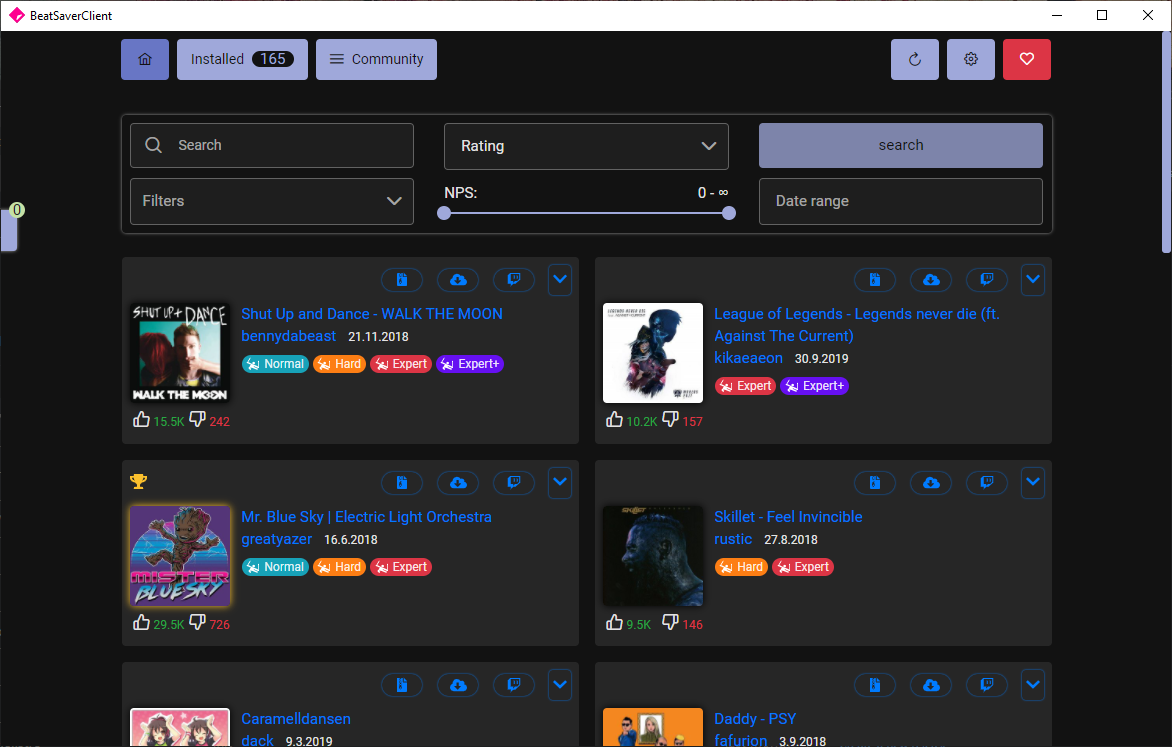Screen dimensions: 1172x747
Task: Click the search button
Action: (901, 145)
